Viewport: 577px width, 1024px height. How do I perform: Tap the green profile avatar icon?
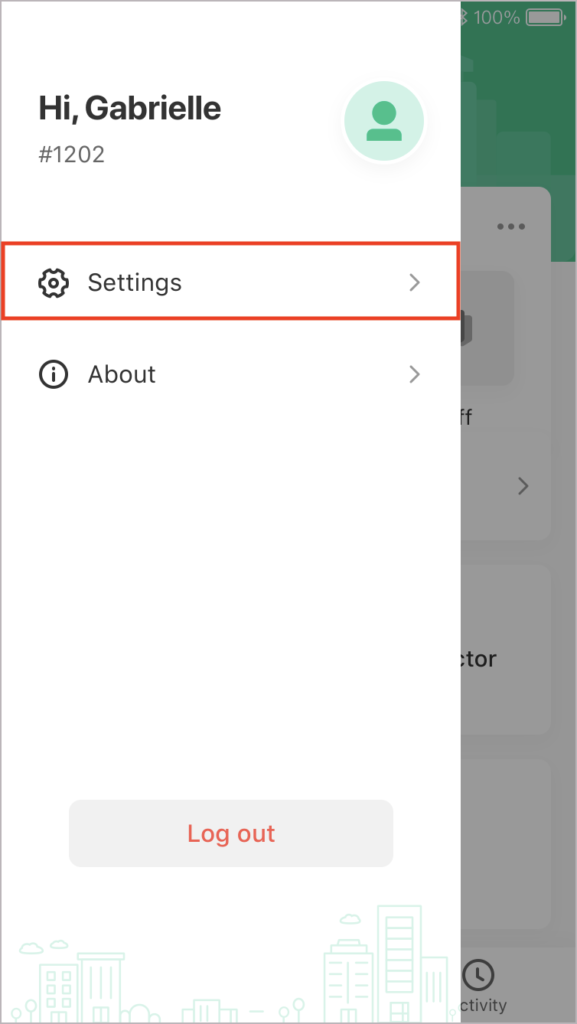(x=384, y=121)
